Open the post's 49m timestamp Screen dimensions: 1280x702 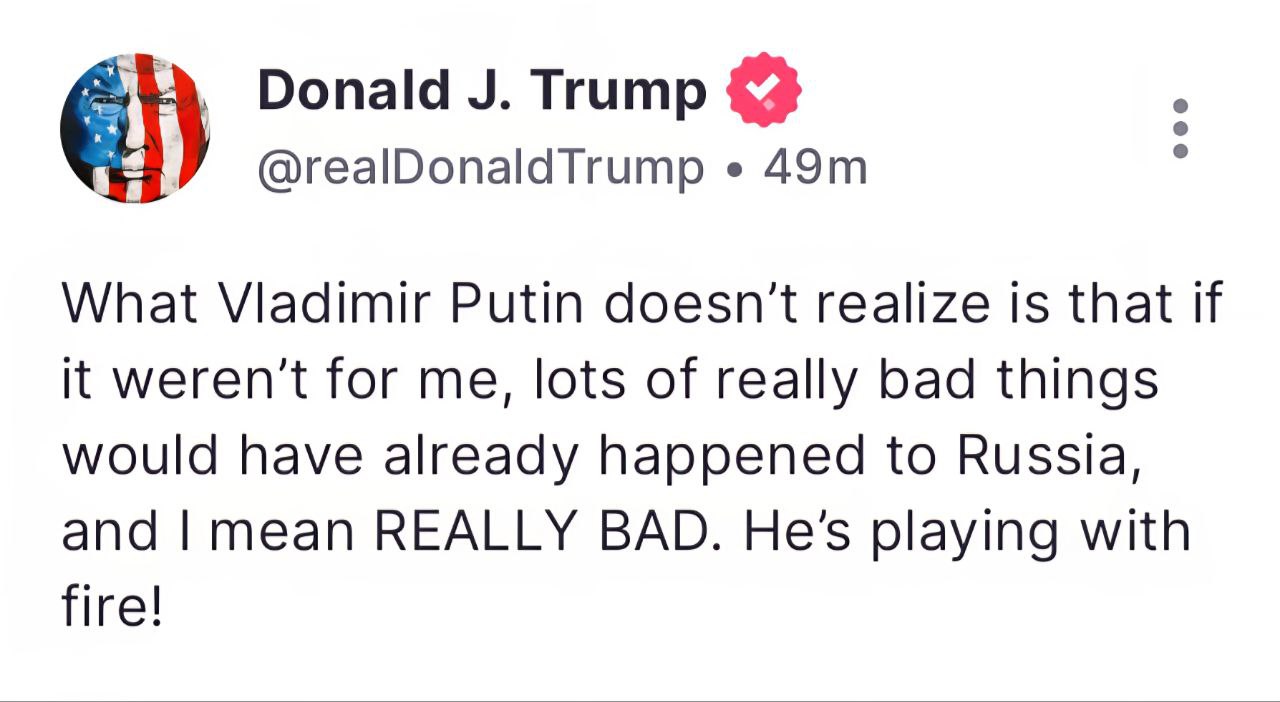pos(815,168)
